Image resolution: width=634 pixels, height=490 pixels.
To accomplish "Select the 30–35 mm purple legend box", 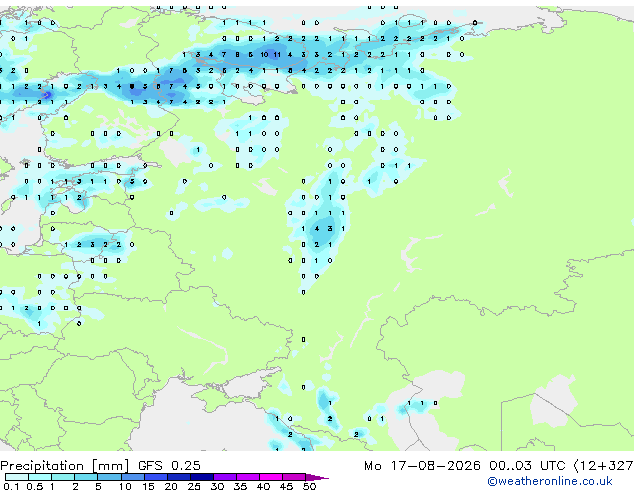I will click(224, 477).
